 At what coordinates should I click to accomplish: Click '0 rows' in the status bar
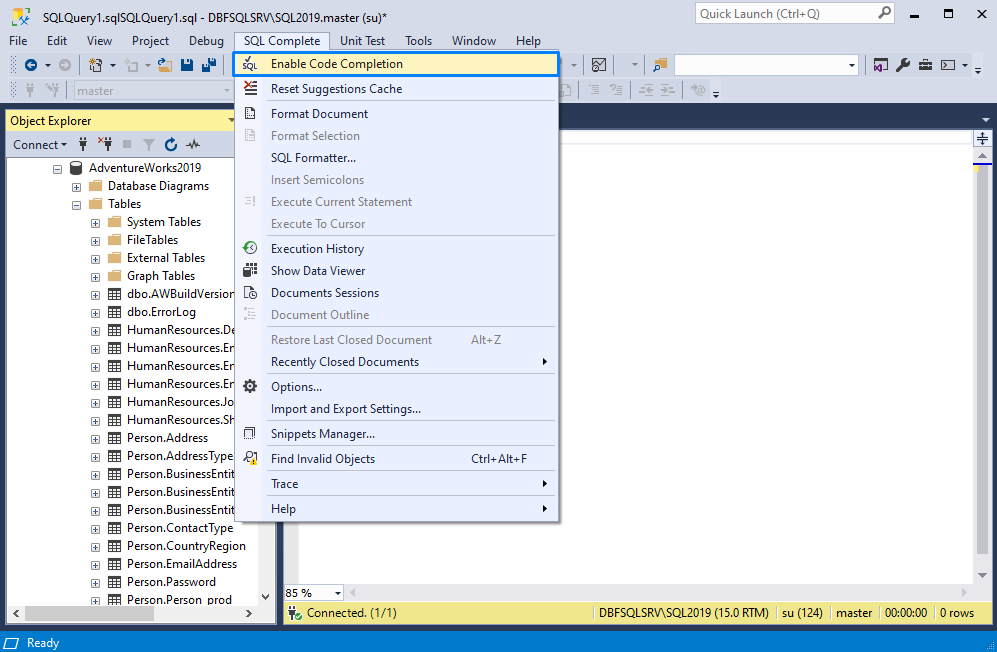[x=956, y=613]
